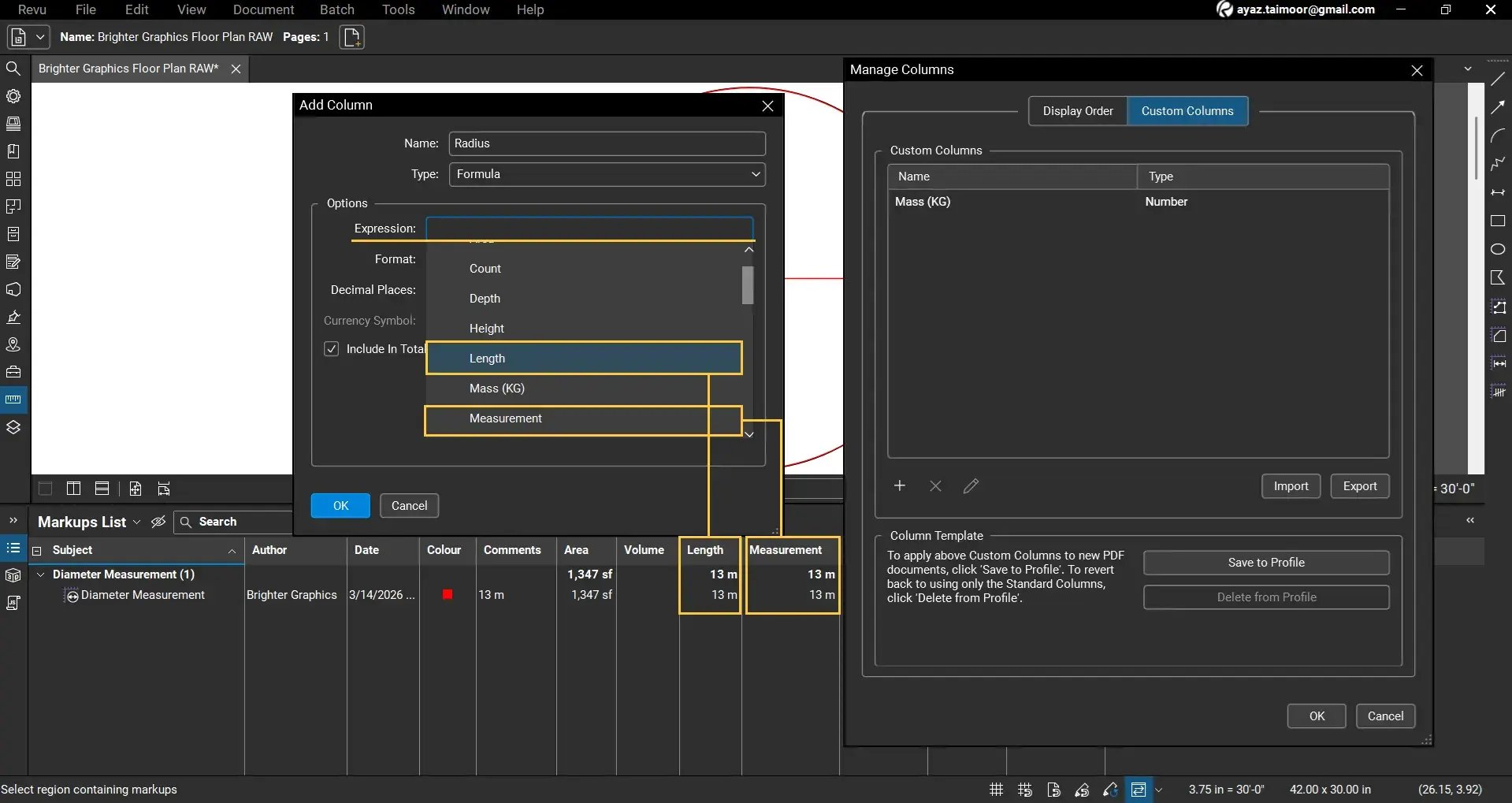This screenshot has width=1512, height=803.
Task: Switch to the Display Order tab
Action: (x=1077, y=111)
